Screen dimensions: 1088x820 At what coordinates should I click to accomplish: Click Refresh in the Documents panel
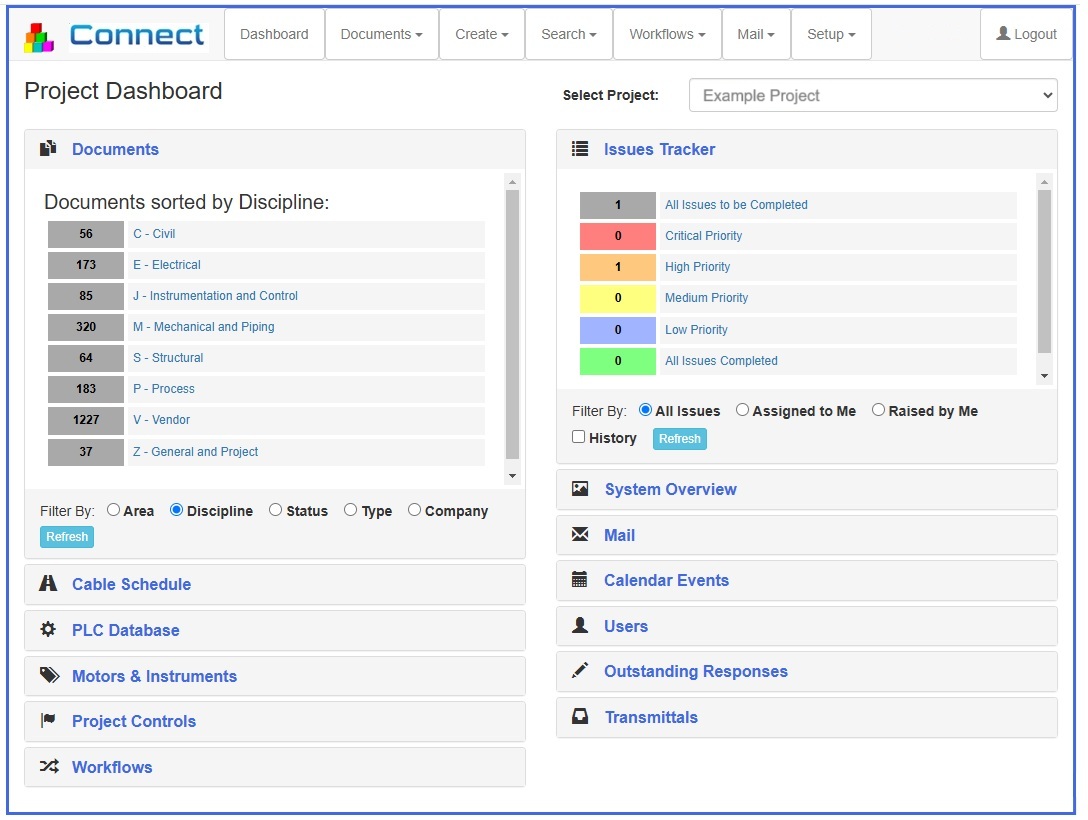point(67,536)
